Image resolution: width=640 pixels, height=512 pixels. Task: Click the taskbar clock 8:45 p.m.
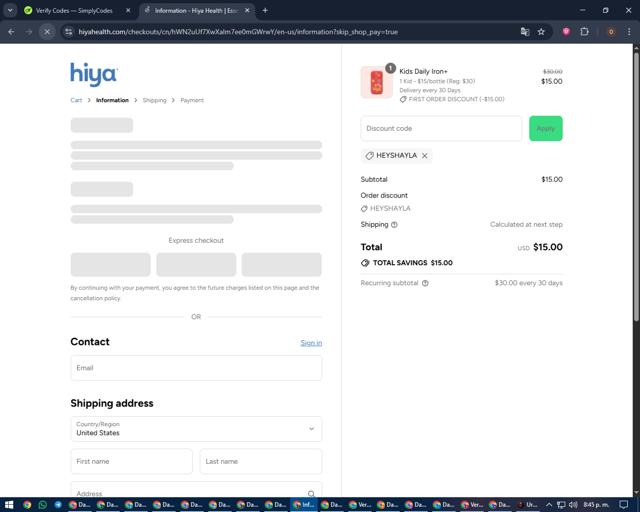[x=596, y=505]
